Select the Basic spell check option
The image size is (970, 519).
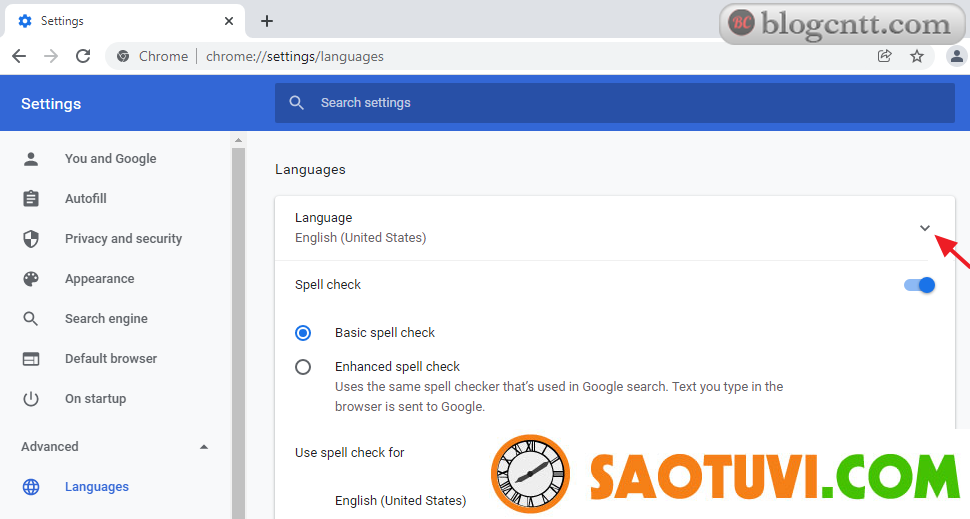click(303, 333)
